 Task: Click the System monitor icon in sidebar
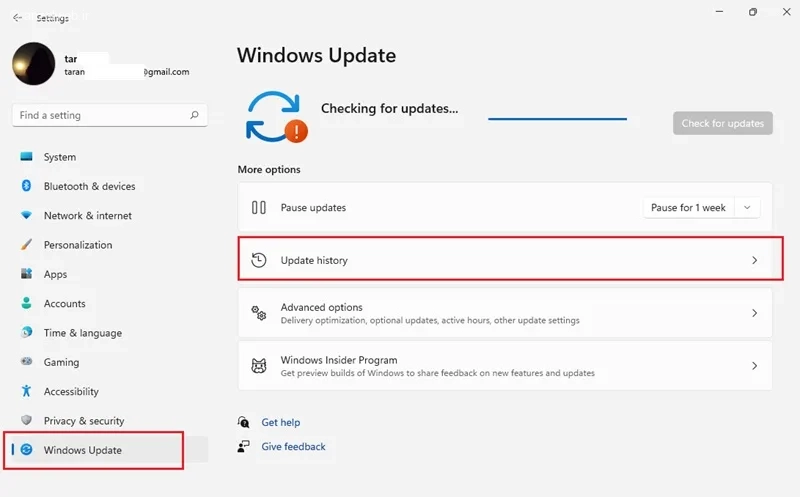26,157
